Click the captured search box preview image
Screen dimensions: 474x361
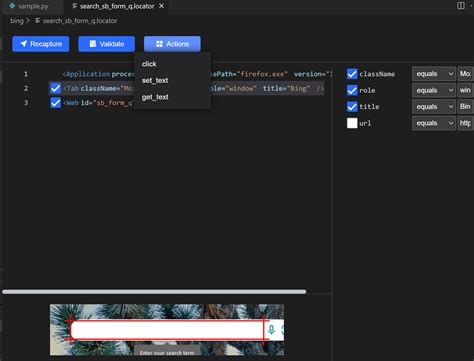167,330
